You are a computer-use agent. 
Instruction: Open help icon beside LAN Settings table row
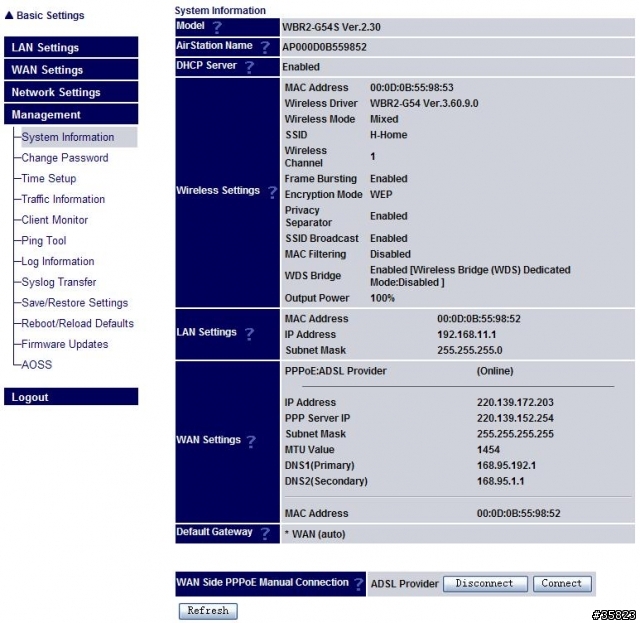[249, 333]
